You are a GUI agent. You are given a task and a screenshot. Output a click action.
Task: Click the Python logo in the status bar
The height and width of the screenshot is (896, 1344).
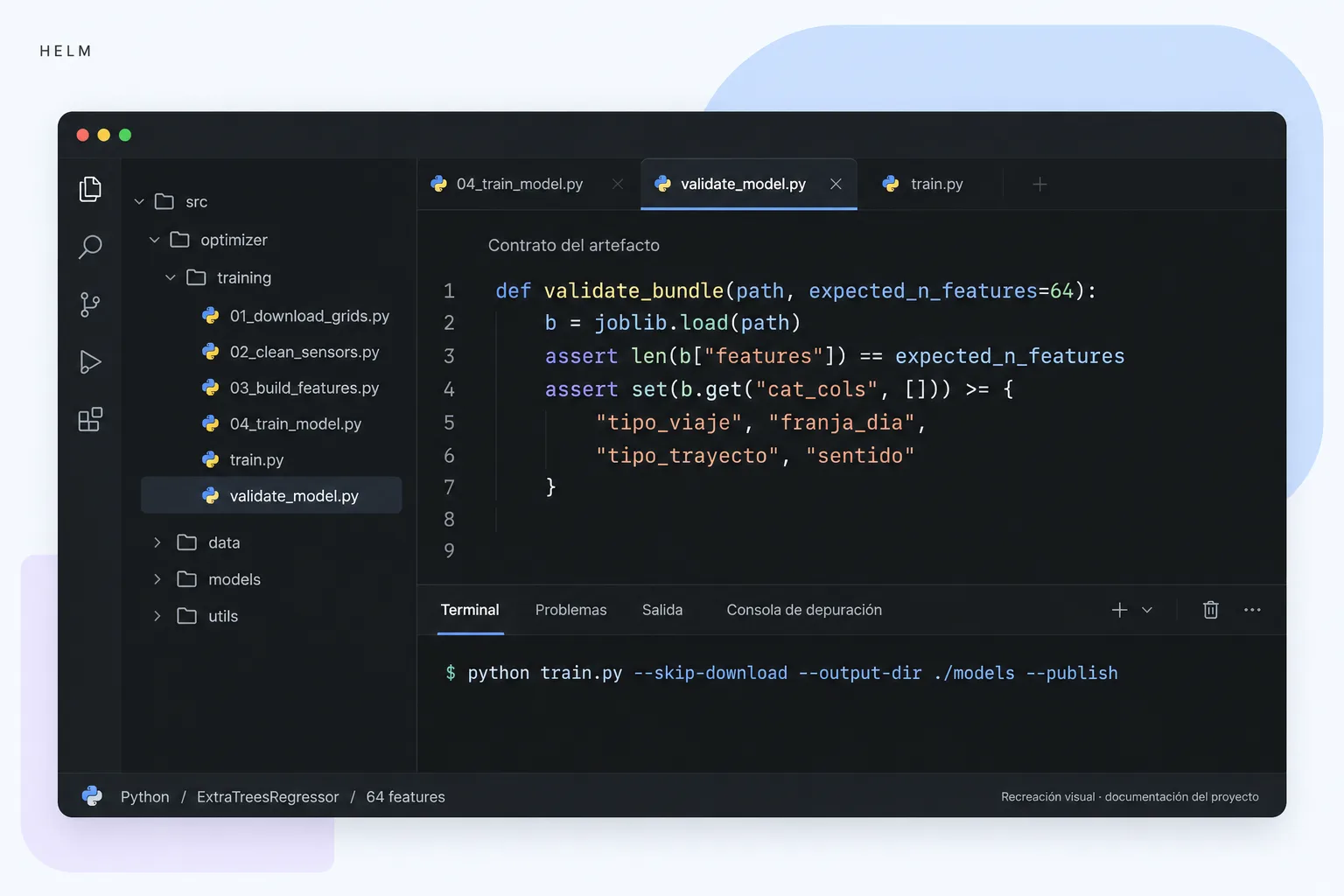pyautogui.click(x=92, y=795)
